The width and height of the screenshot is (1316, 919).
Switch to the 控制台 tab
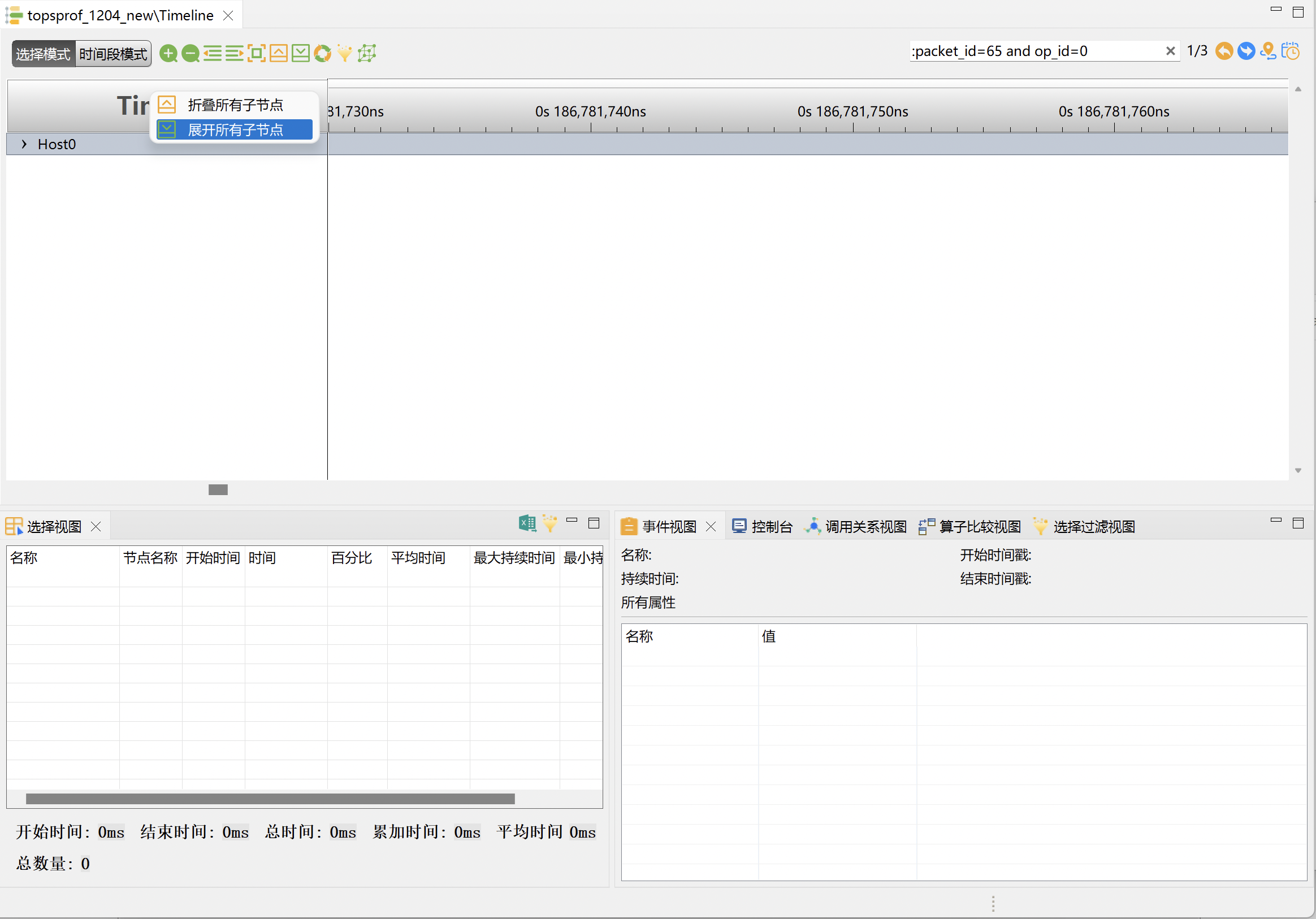763,527
